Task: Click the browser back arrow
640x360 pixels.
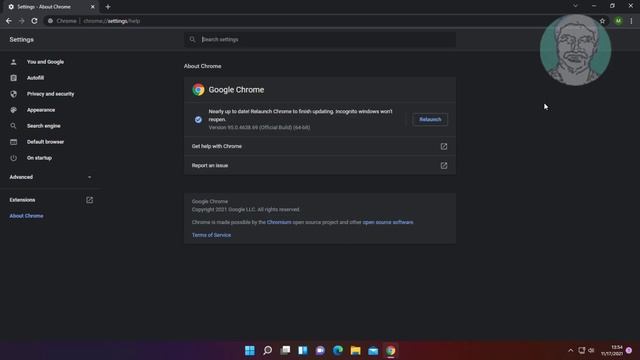Action: point(9,21)
